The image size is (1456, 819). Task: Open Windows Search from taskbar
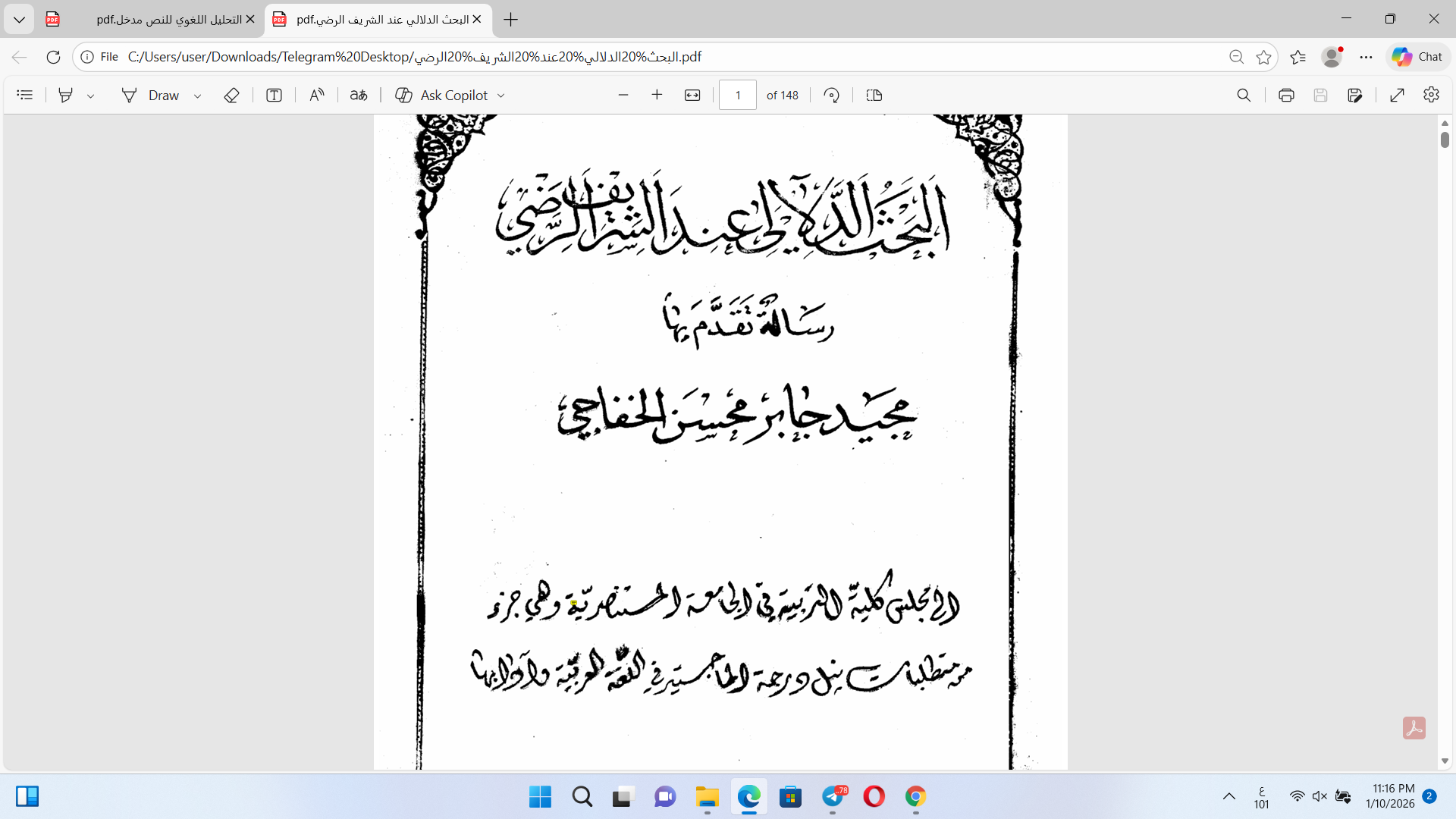tap(582, 796)
